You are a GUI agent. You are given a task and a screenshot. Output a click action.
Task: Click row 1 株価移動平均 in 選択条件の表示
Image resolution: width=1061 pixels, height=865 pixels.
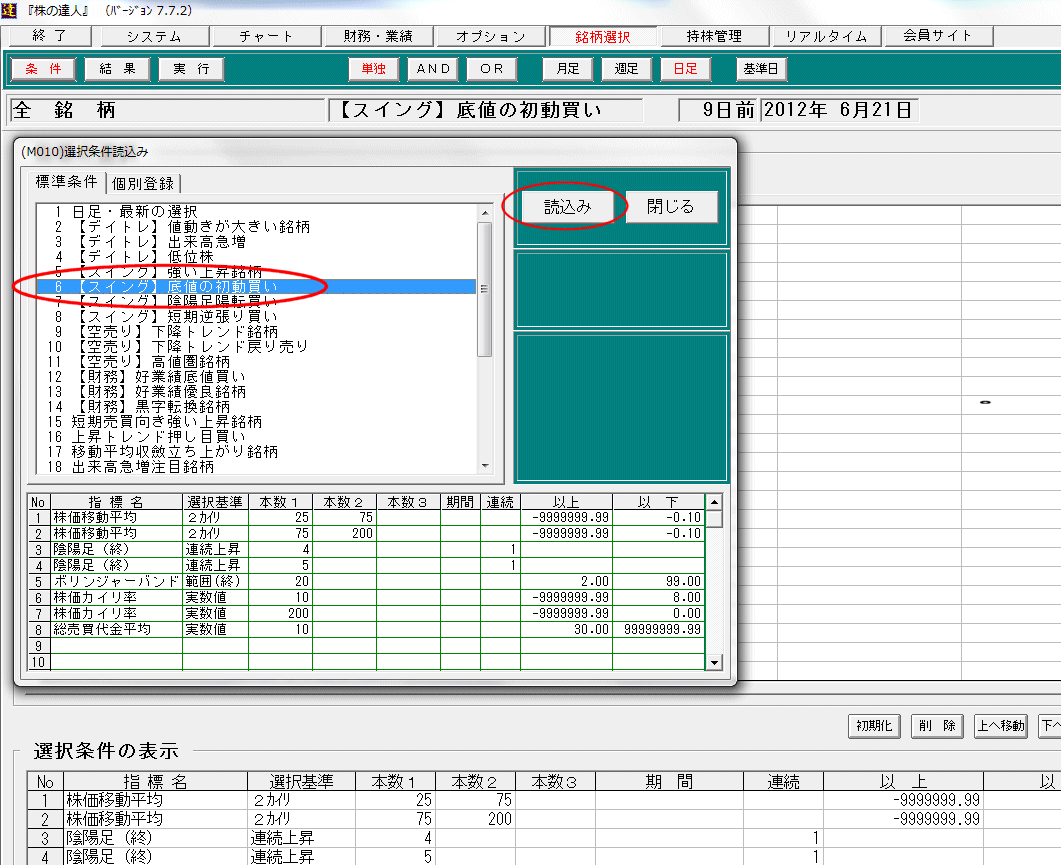point(543,800)
